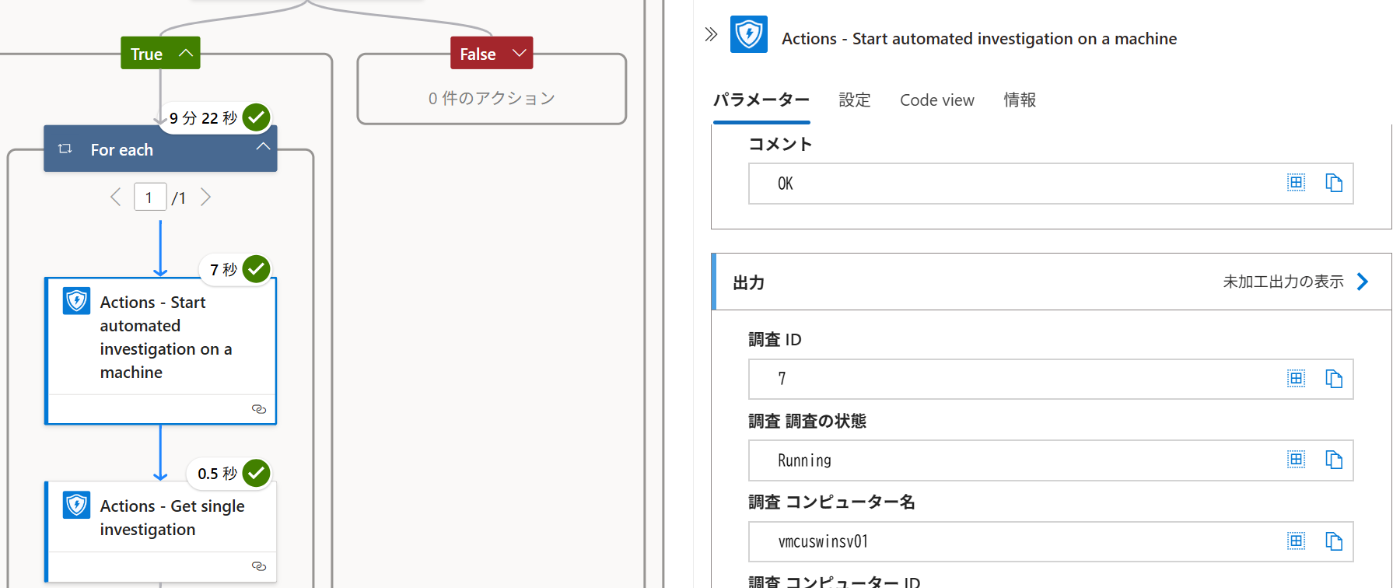The width and height of the screenshot is (1400, 588).
Task: Click the 調査 ID value field showing 7
Action: pos(1050,378)
